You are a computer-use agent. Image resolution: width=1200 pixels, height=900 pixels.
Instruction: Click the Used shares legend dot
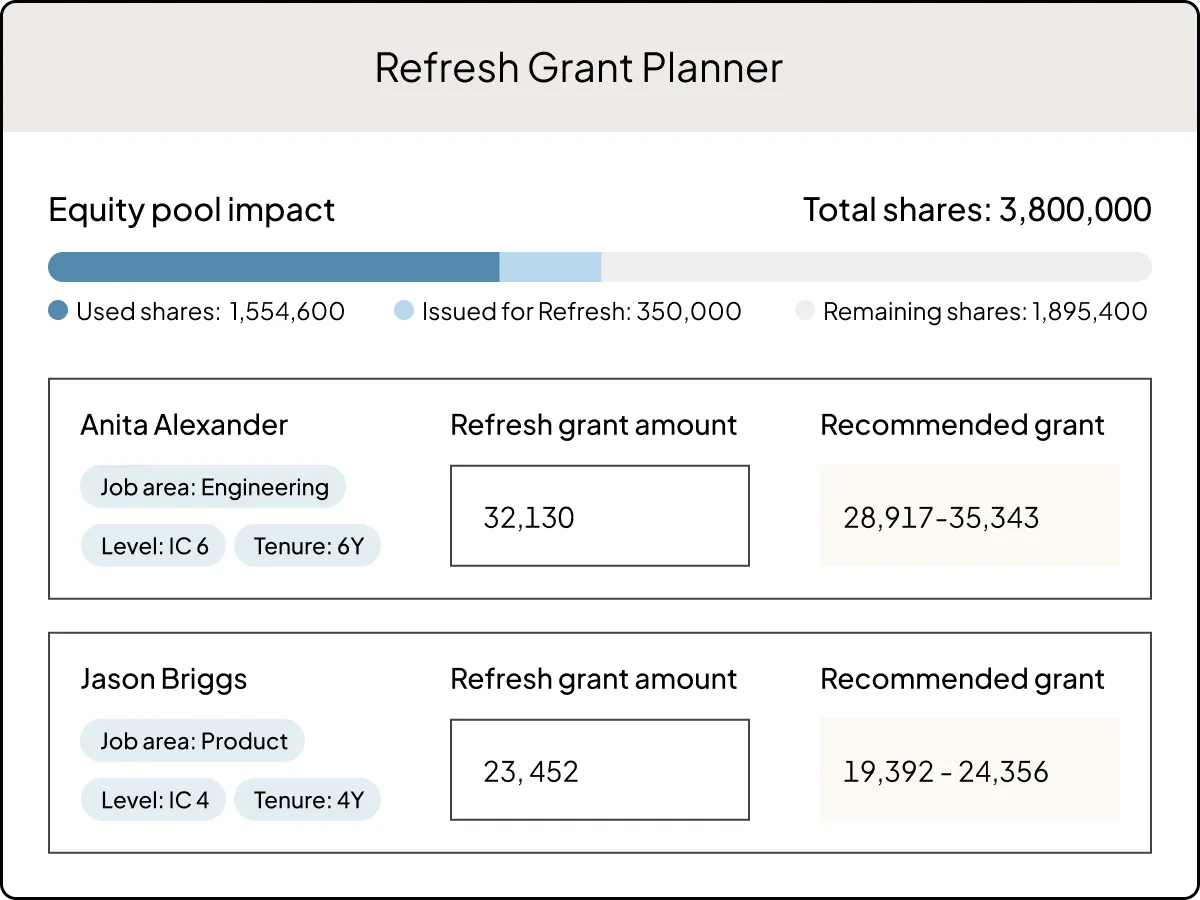tap(57, 311)
